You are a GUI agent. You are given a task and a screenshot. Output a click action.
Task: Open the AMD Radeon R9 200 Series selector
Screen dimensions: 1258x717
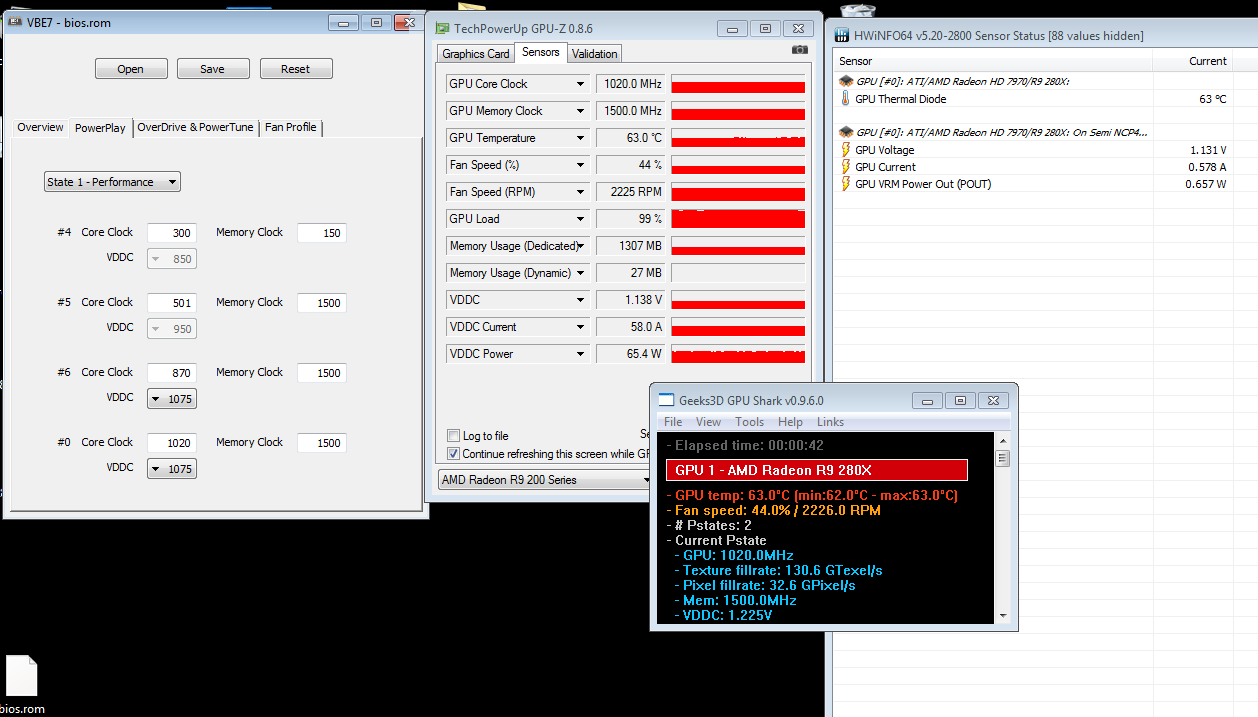(x=545, y=480)
